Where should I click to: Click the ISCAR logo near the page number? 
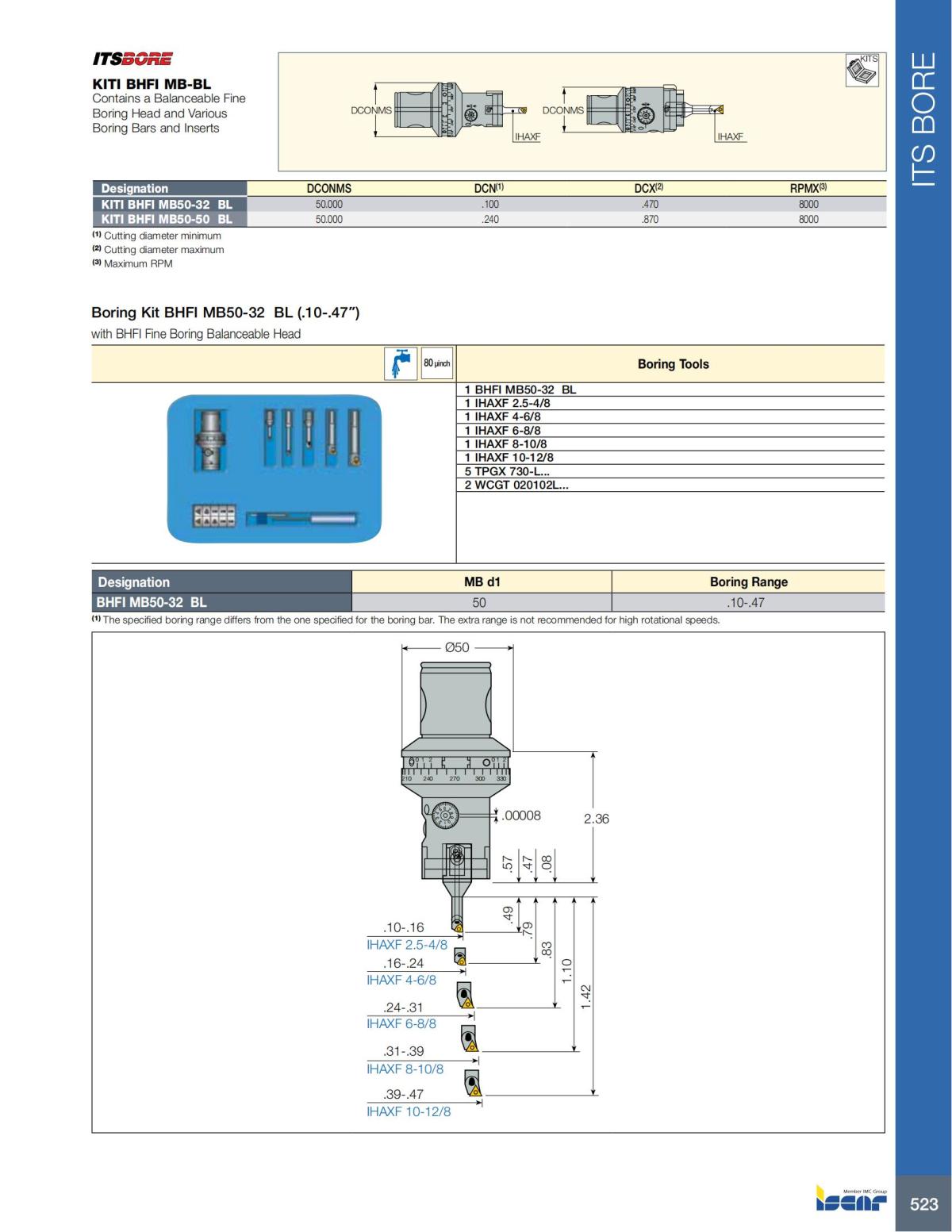click(851, 1199)
